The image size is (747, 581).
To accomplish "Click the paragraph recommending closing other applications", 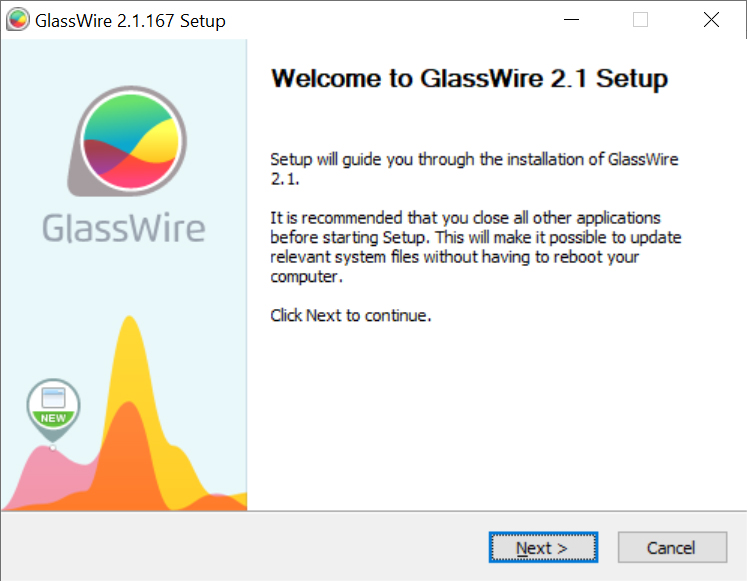I will (475, 247).
